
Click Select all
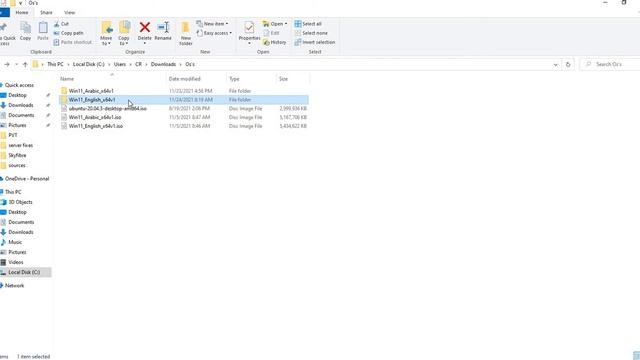point(308,24)
